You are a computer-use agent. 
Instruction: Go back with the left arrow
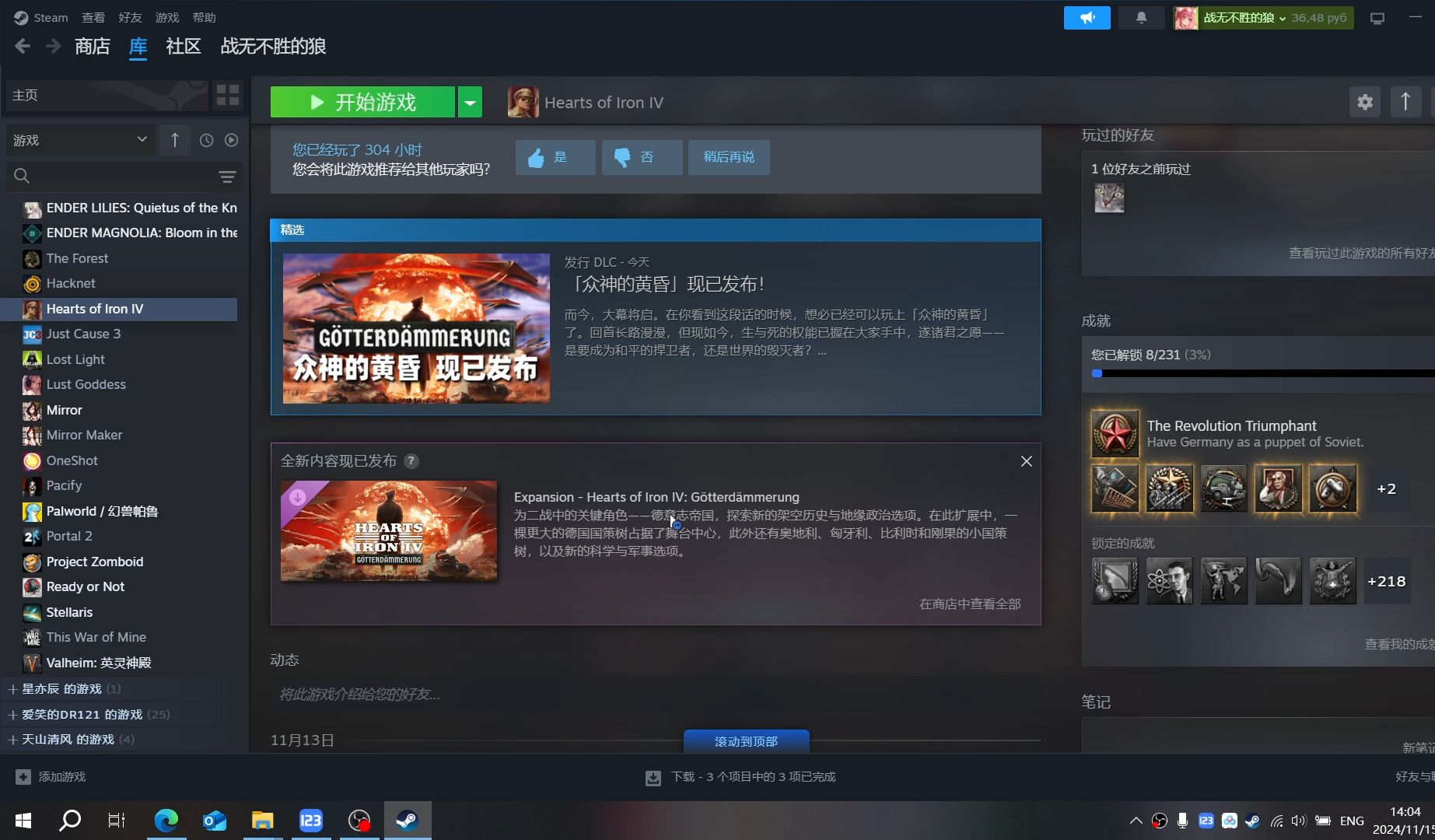click(x=23, y=47)
